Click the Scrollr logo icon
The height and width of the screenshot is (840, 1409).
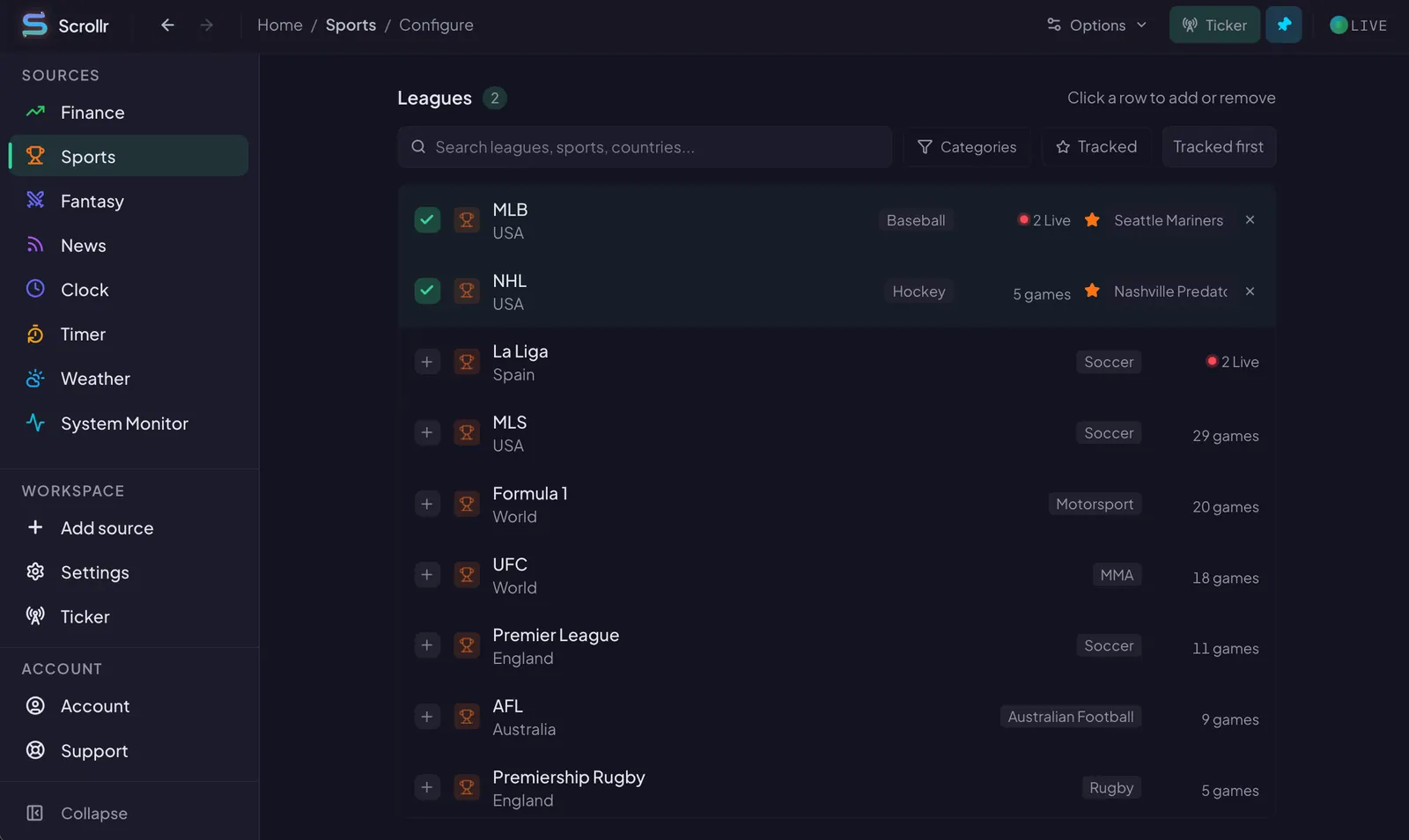(x=34, y=25)
